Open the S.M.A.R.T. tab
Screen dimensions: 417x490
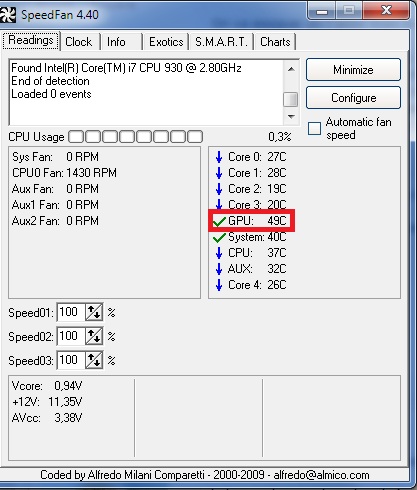pos(221,42)
